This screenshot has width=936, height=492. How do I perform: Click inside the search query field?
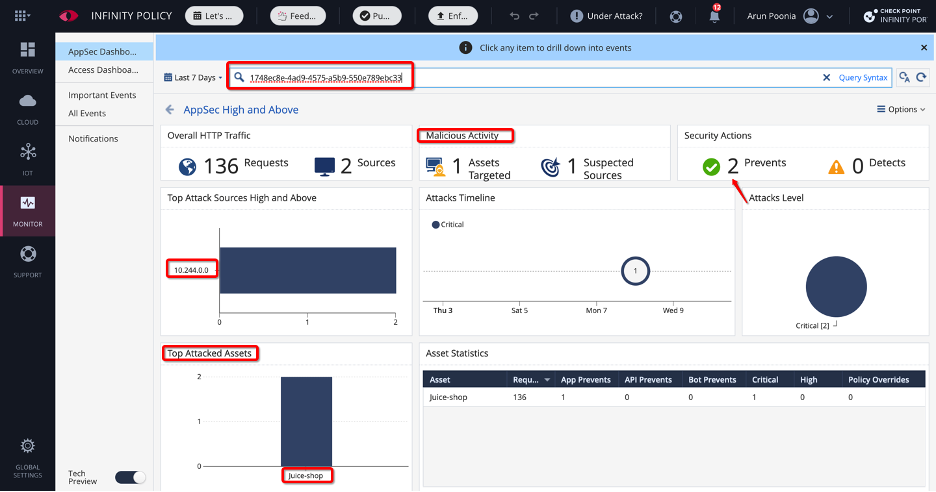coord(600,77)
